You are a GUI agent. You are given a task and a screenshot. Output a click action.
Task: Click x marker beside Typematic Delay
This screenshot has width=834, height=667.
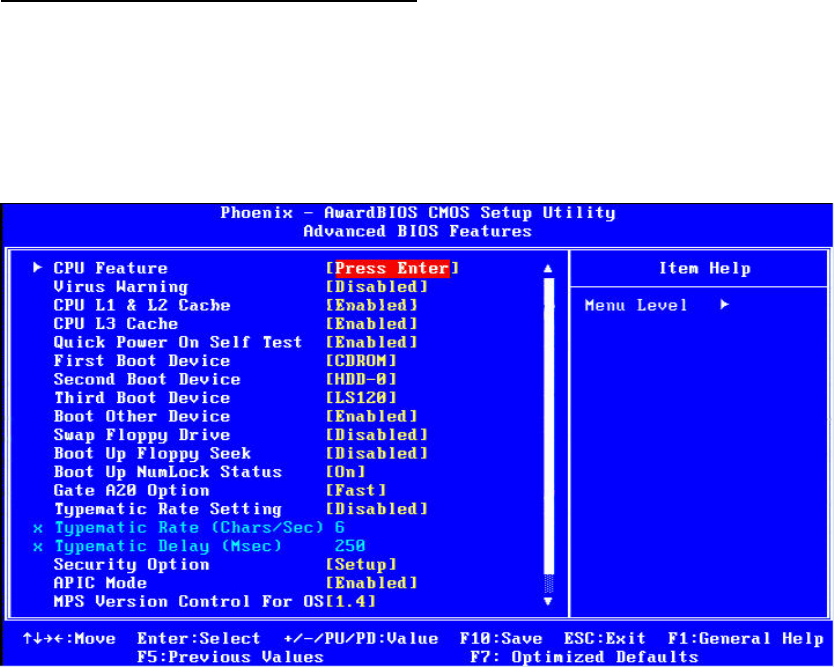point(37,547)
